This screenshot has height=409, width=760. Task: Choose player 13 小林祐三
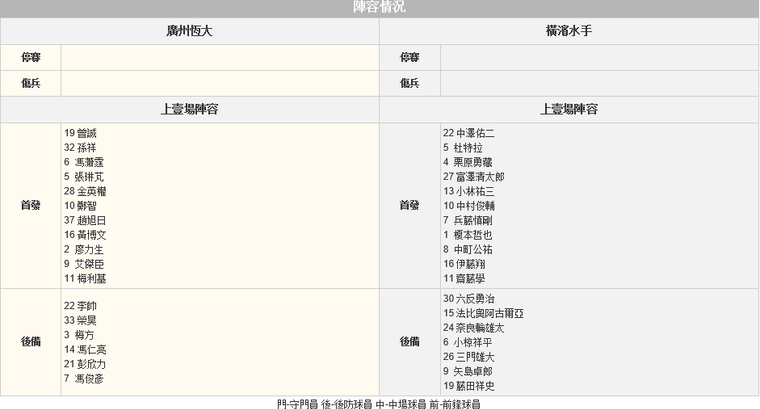(469, 191)
